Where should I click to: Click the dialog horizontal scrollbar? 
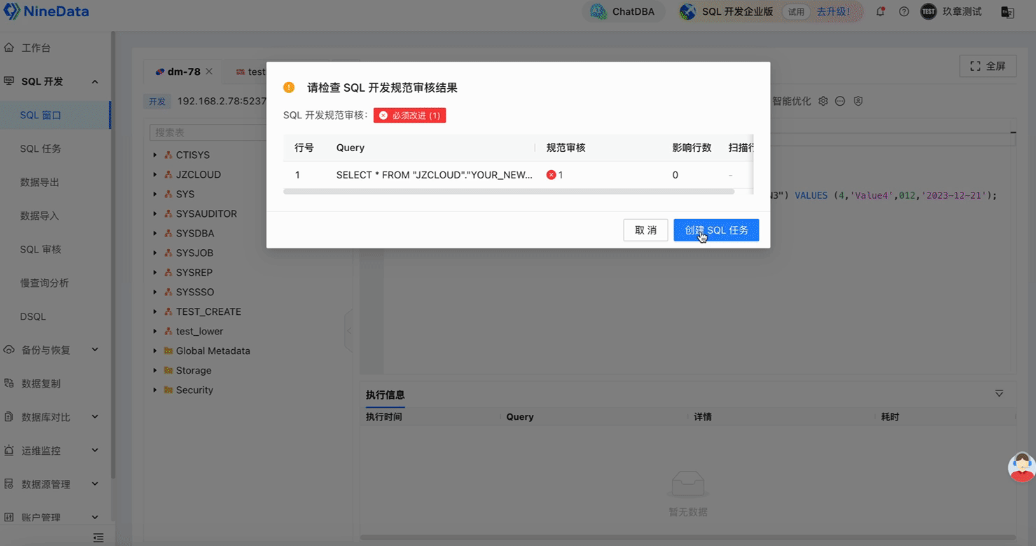[x=509, y=192]
